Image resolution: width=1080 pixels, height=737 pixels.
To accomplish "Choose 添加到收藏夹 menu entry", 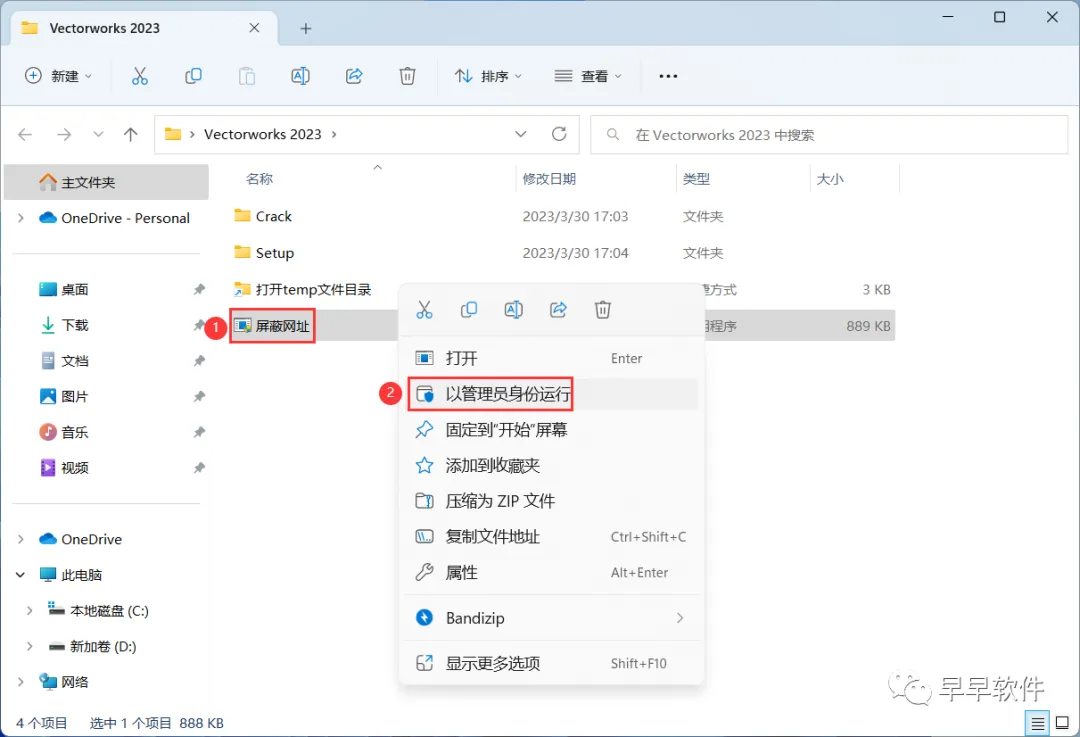I will pos(551,466).
